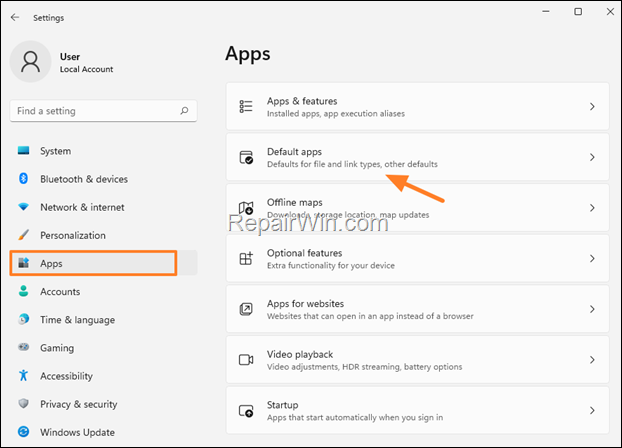Click 'Extra functionality for your device' text
The width and height of the screenshot is (622, 448).
point(331,265)
